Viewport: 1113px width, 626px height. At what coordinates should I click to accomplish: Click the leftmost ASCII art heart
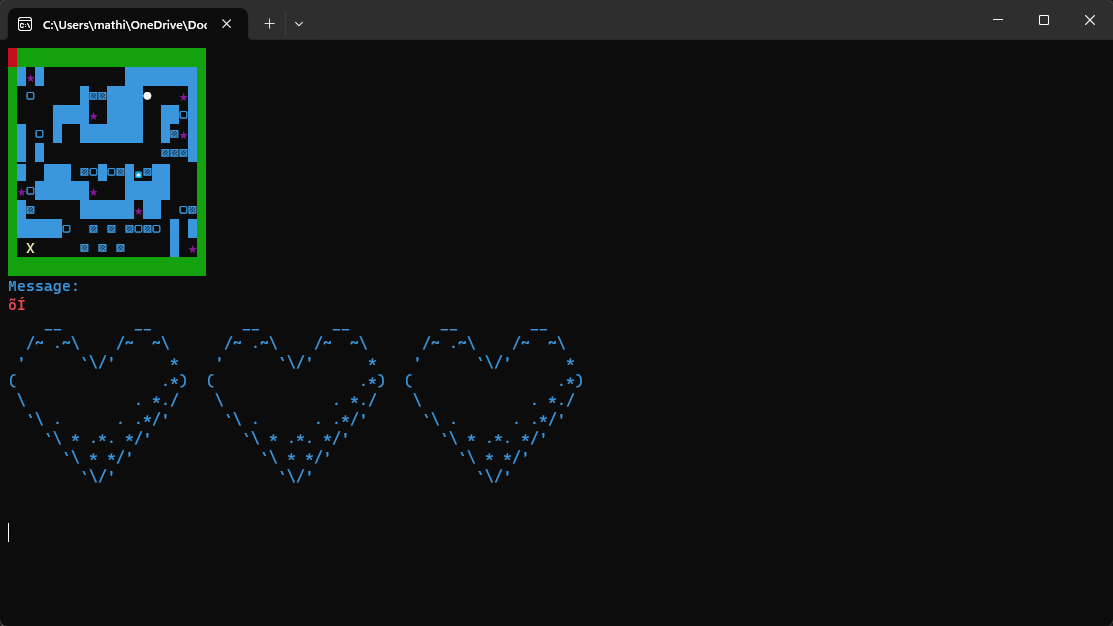pyautogui.click(x=95, y=400)
